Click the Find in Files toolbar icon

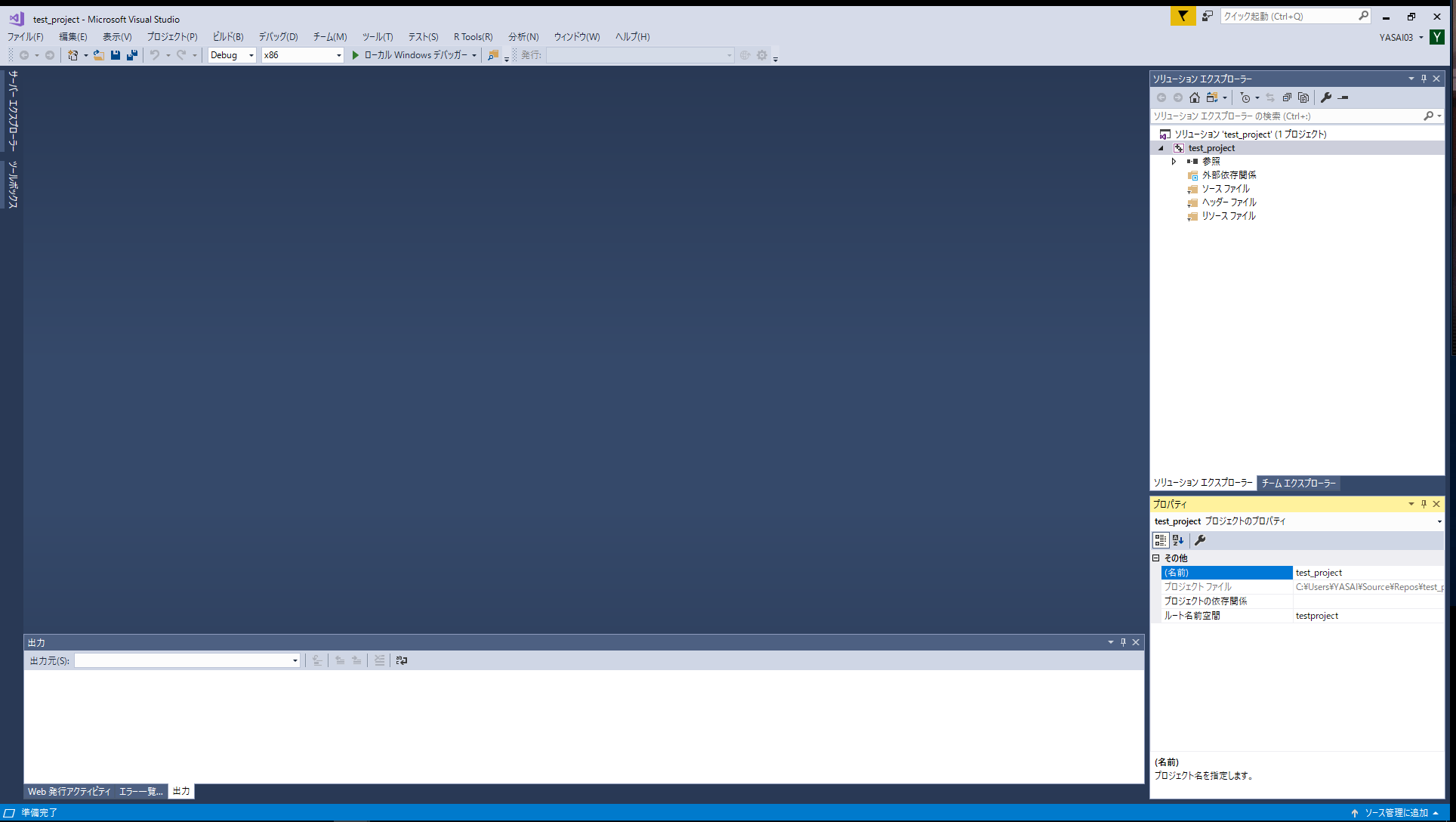coord(493,55)
